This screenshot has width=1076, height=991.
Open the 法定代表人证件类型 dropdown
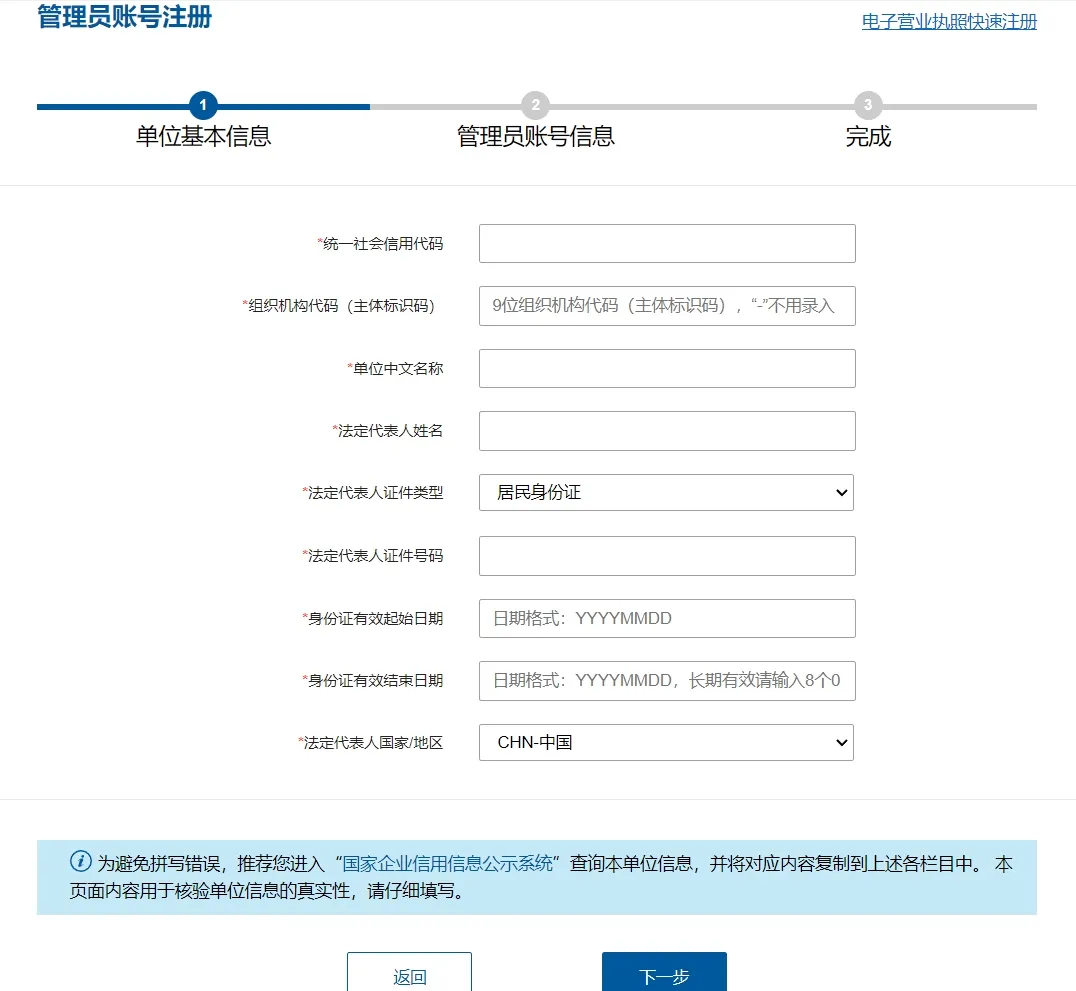point(666,493)
